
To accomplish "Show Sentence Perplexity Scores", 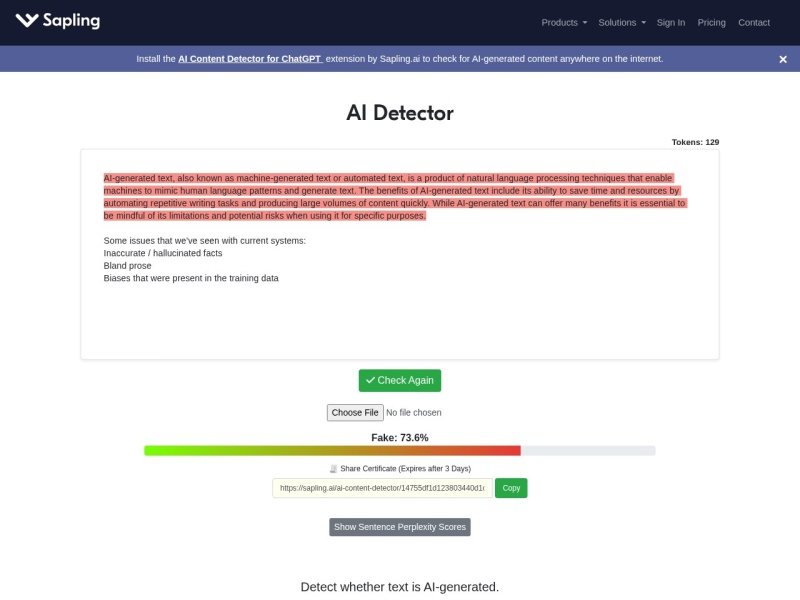I will pos(400,527).
